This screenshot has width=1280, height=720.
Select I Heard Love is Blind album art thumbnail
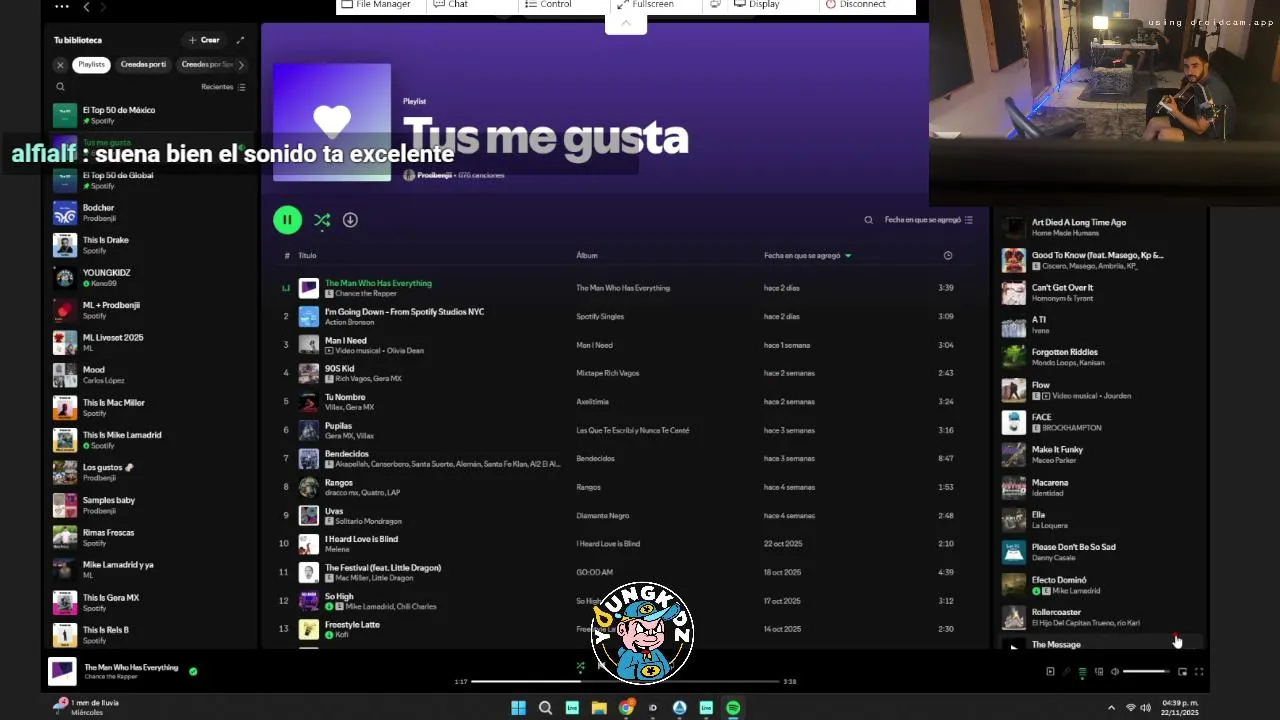[308, 544]
